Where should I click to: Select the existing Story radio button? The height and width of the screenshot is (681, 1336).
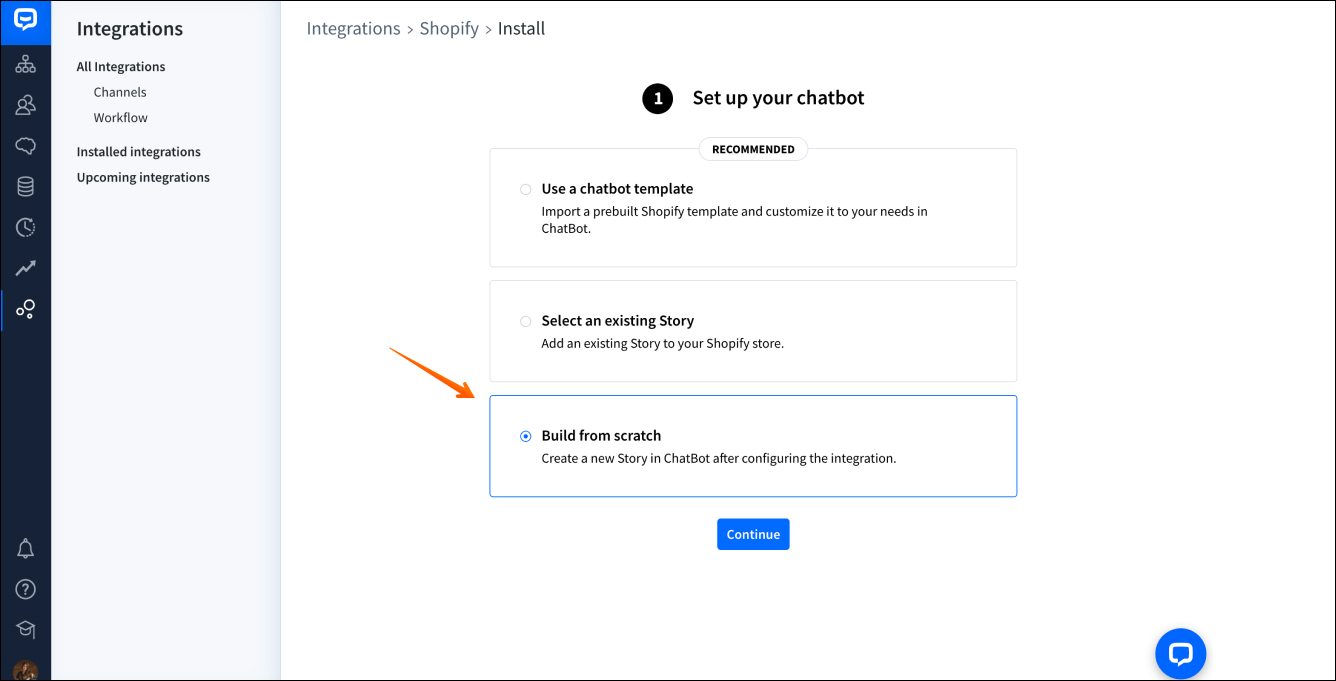tap(525, 321)
